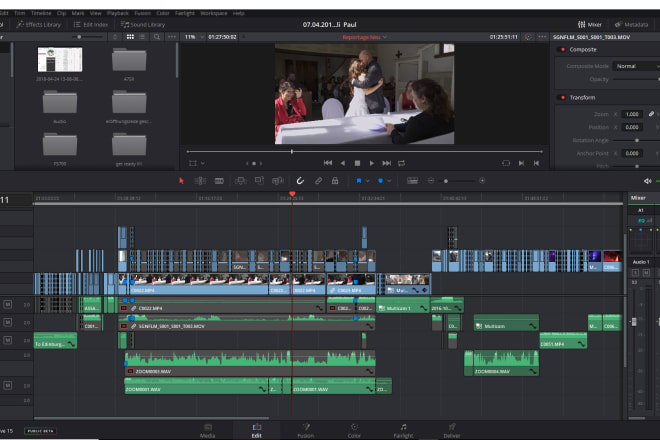The height and width of the screenshot is (440, 660).
Task: Open the Effects Library panel
Action: [39, 24]
